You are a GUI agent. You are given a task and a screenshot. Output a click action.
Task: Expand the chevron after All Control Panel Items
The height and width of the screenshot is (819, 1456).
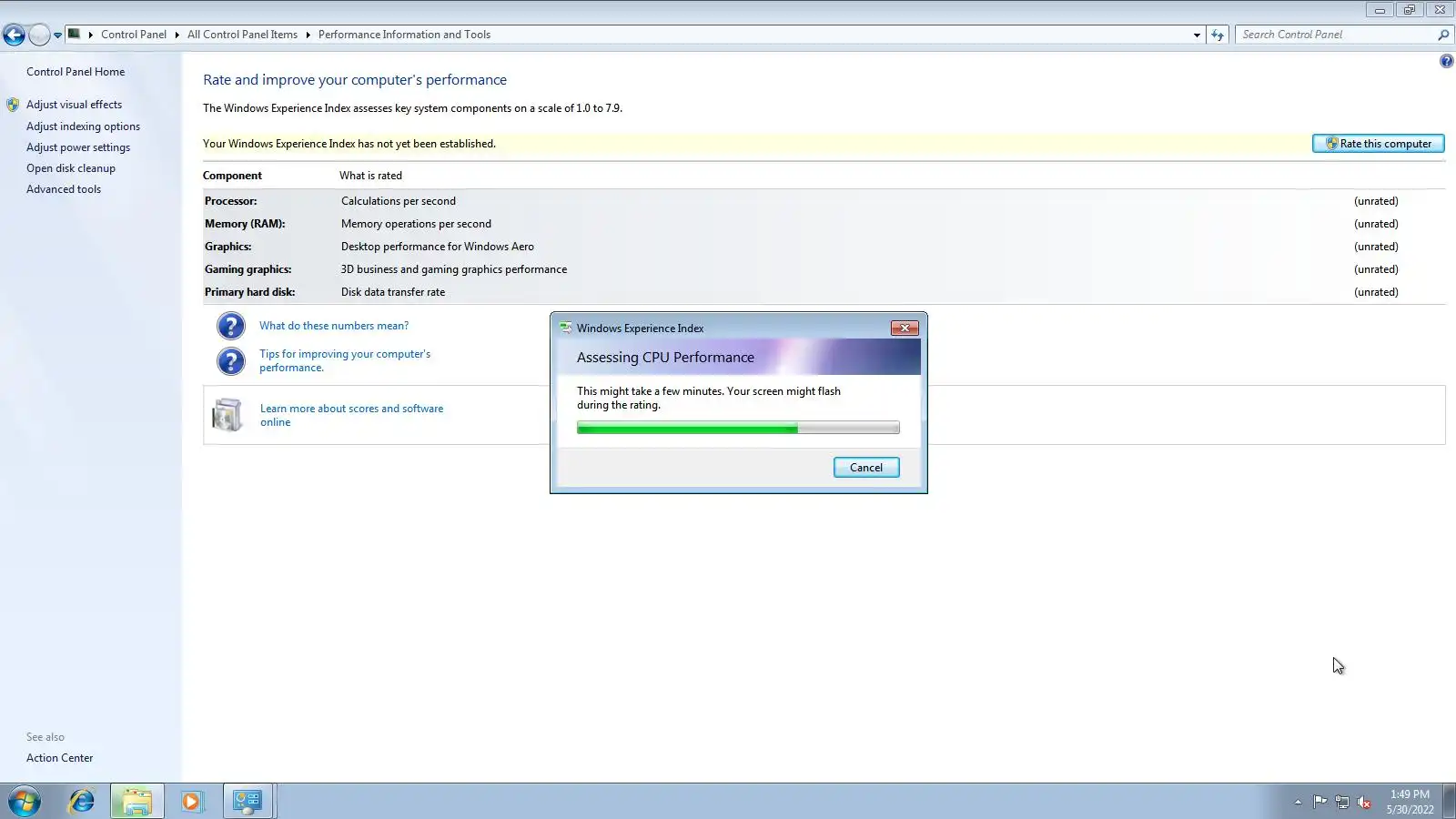coord(308,35)
